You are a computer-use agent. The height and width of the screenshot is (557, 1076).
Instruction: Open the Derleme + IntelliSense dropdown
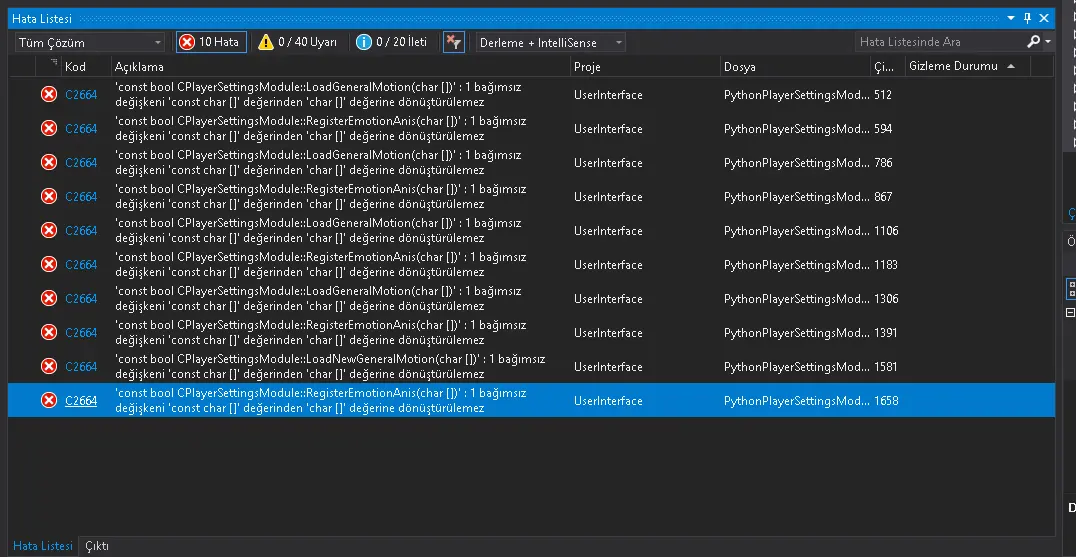click(x=550, y=42)
